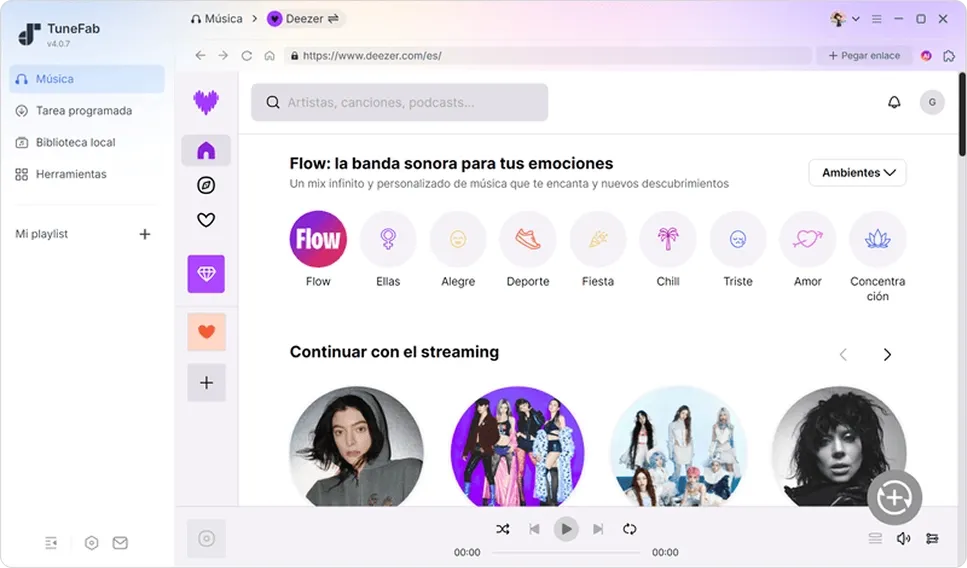
Task: Open the group in white outfits thumbnail
Action: pyautogui.click(x=678, y=447)
